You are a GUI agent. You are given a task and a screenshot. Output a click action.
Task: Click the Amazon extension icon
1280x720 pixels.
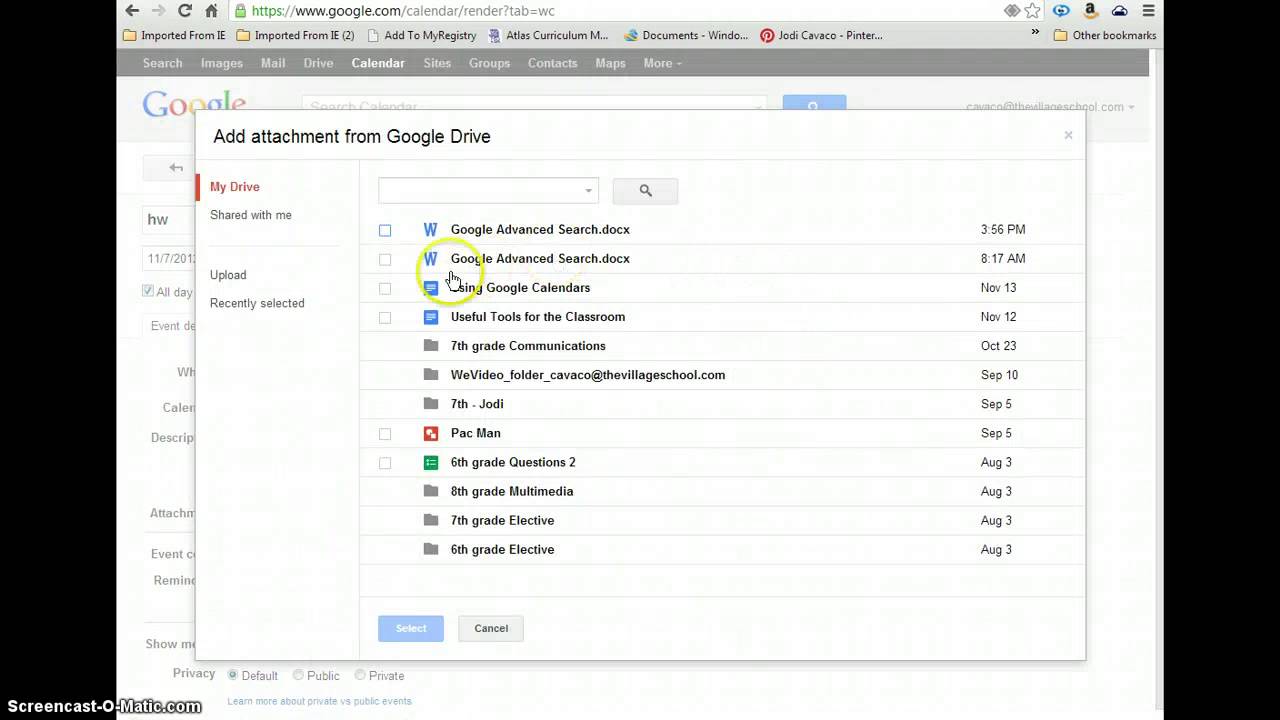pyautogui.click(x=1091, y=11)
